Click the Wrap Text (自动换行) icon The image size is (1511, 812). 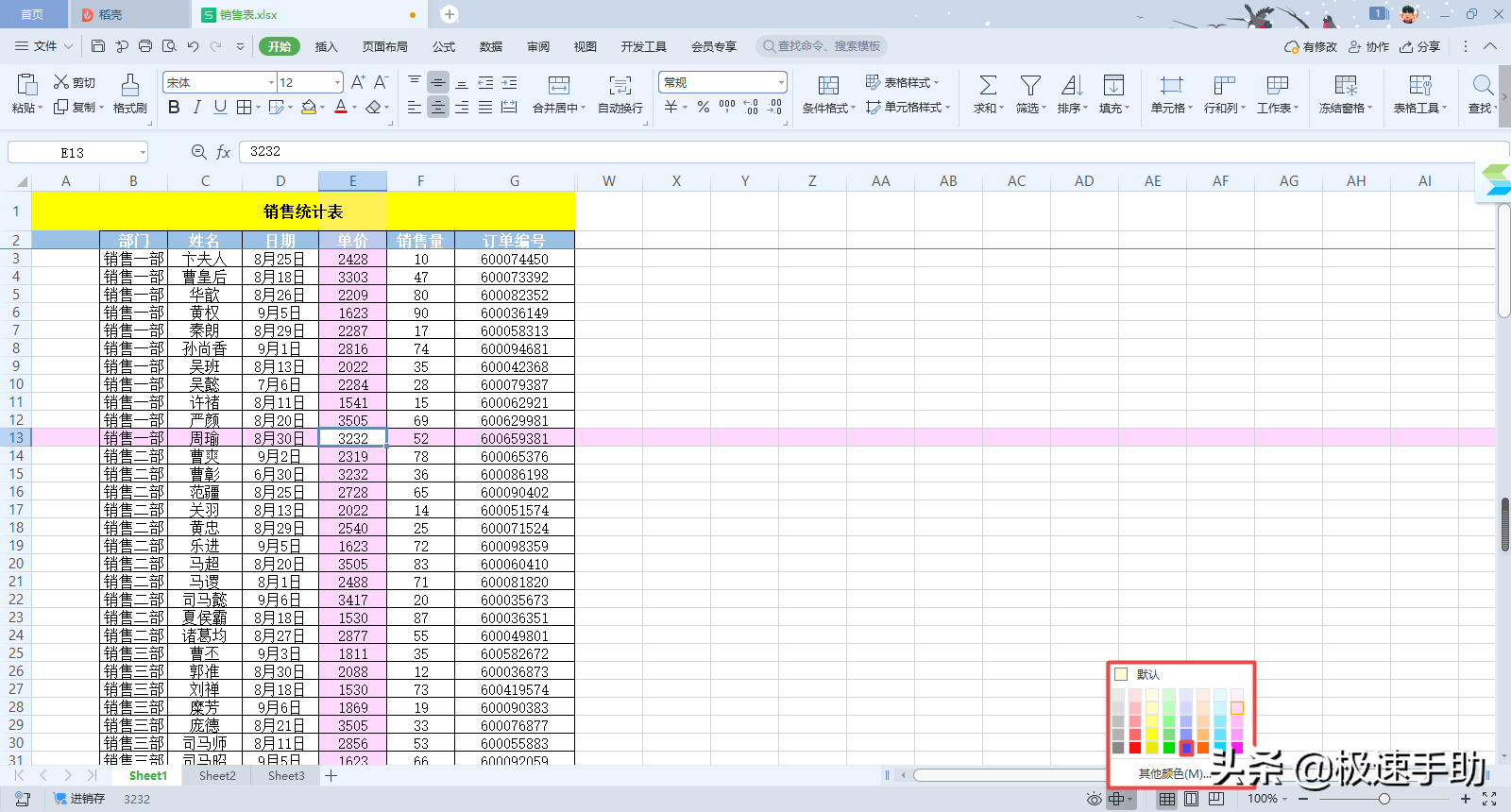620,85
